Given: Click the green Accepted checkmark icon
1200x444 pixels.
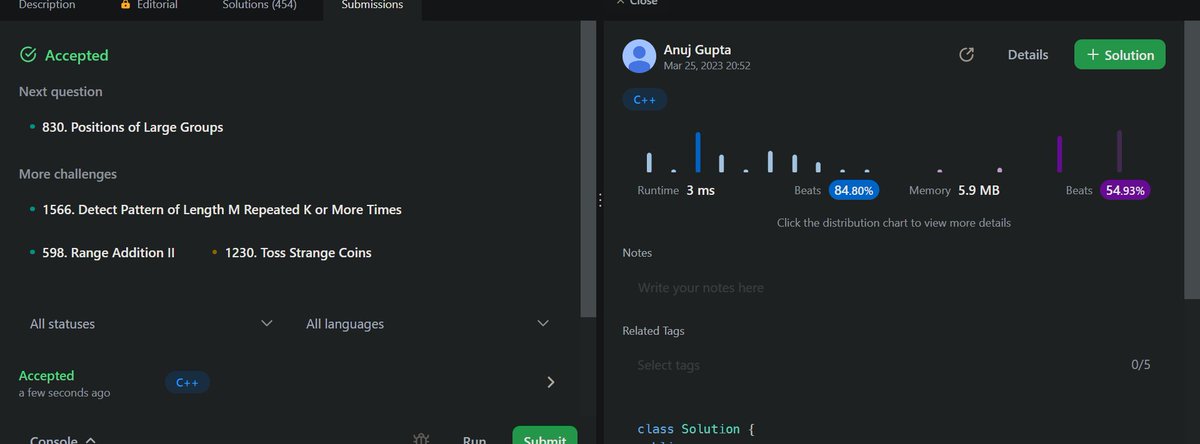Looking at the screenshot, I should 29,56.
